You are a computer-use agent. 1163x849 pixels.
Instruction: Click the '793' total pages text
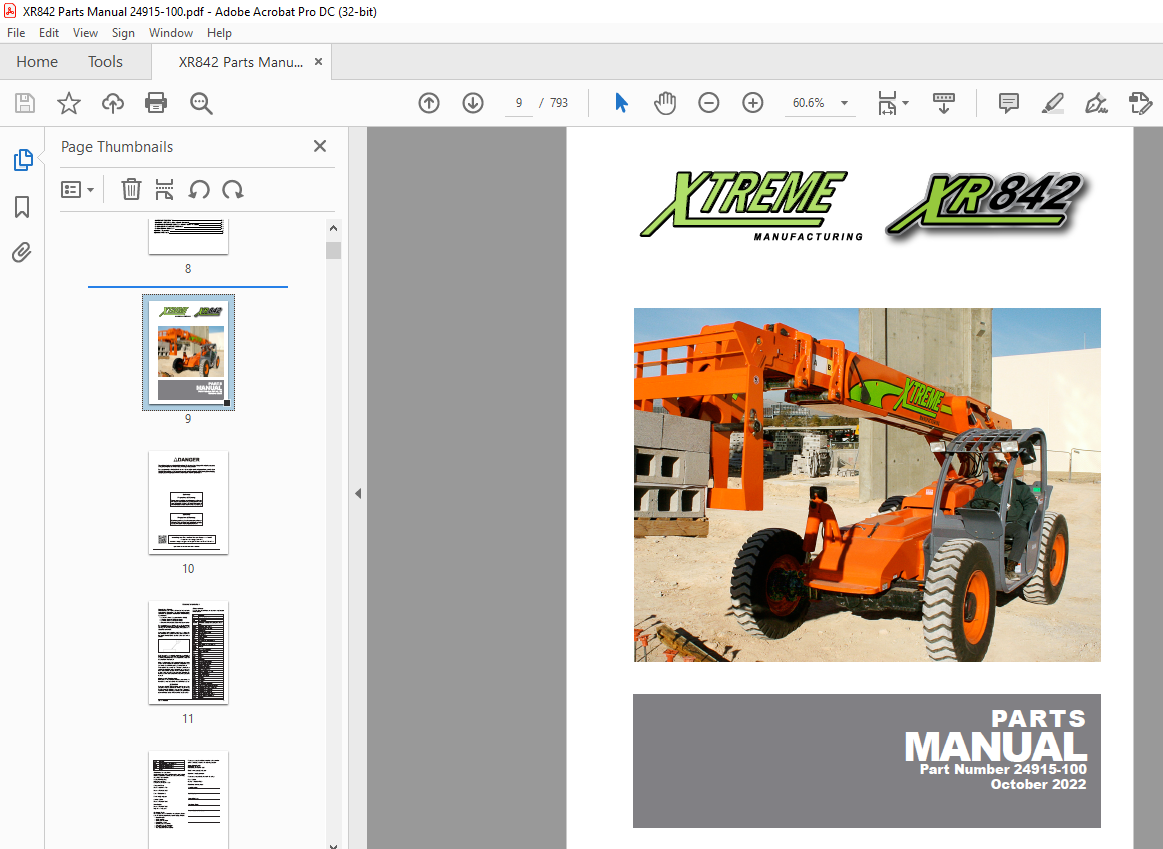[559, 103]
